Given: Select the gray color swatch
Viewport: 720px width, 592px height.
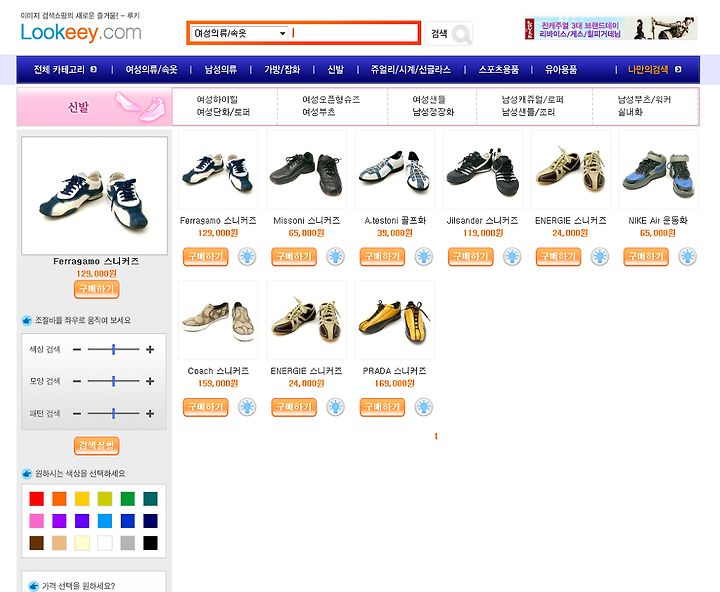Looking at the screenshot, I should (x=128, y=543).
